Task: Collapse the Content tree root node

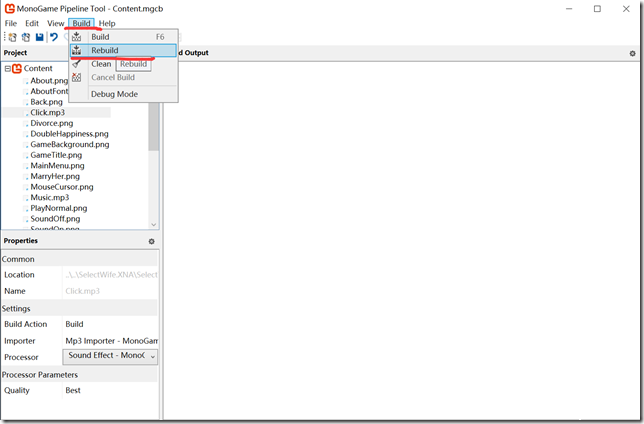Action: point(8,69)
